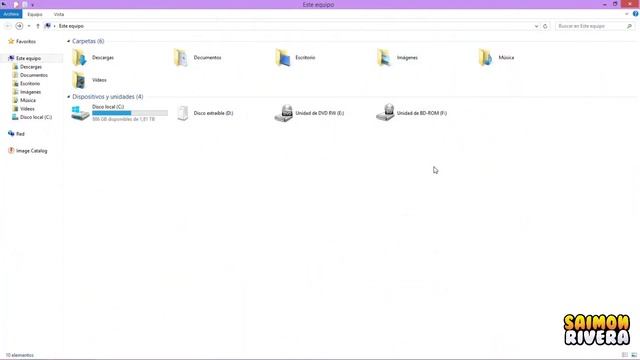
Task: Select Este equipo in navigation pane
Action: click(28, 58)
